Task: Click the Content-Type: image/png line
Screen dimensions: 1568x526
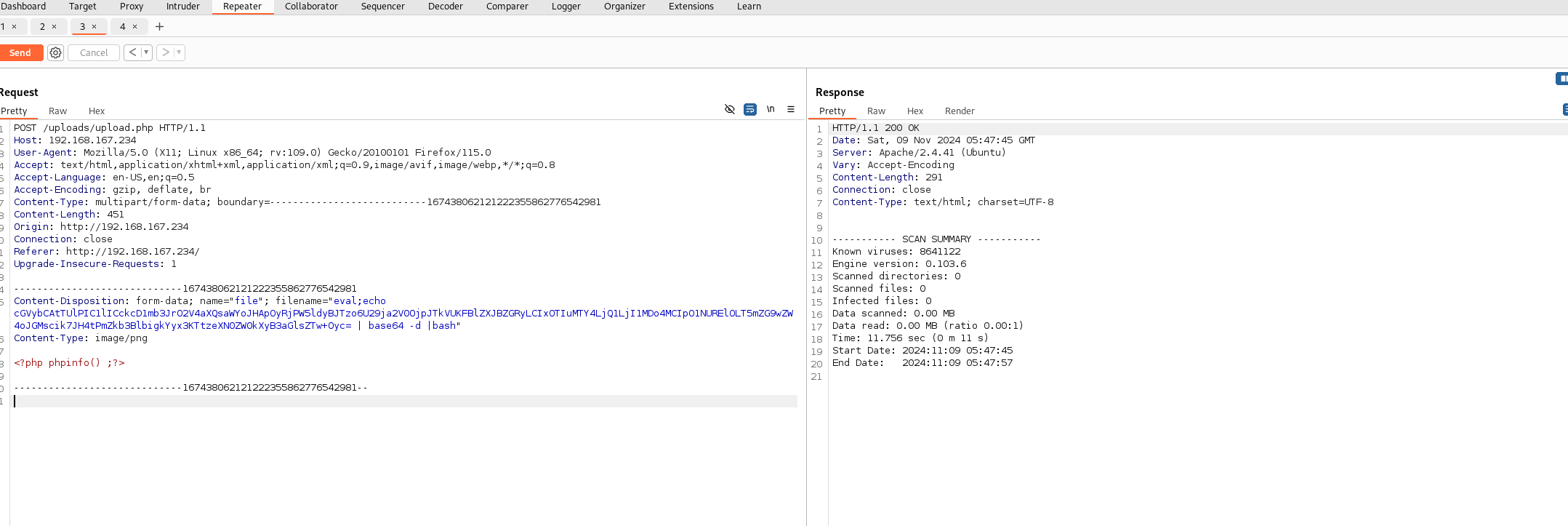Action: point(81,338)
